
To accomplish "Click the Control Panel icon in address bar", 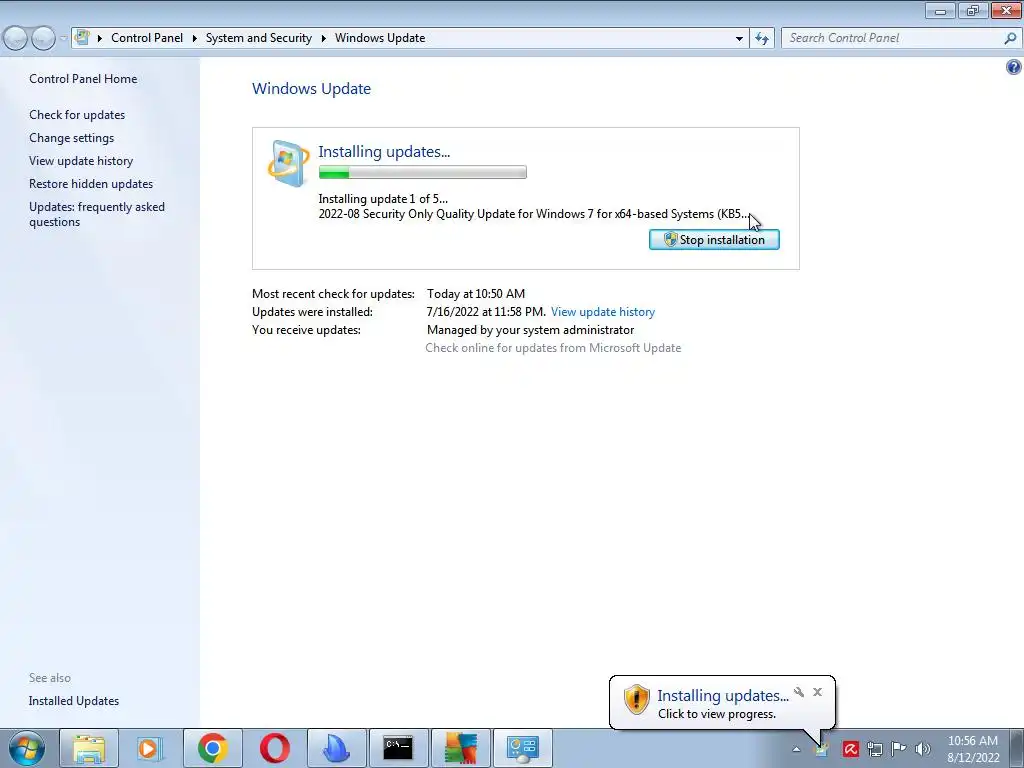I will (x=82, y=37).
